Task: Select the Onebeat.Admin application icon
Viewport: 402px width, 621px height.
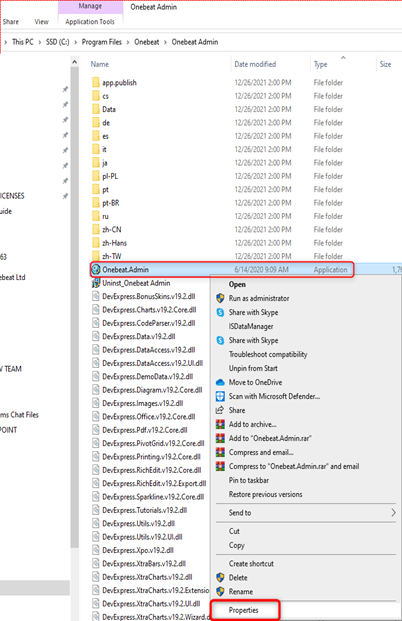Action: pos(96,270)
